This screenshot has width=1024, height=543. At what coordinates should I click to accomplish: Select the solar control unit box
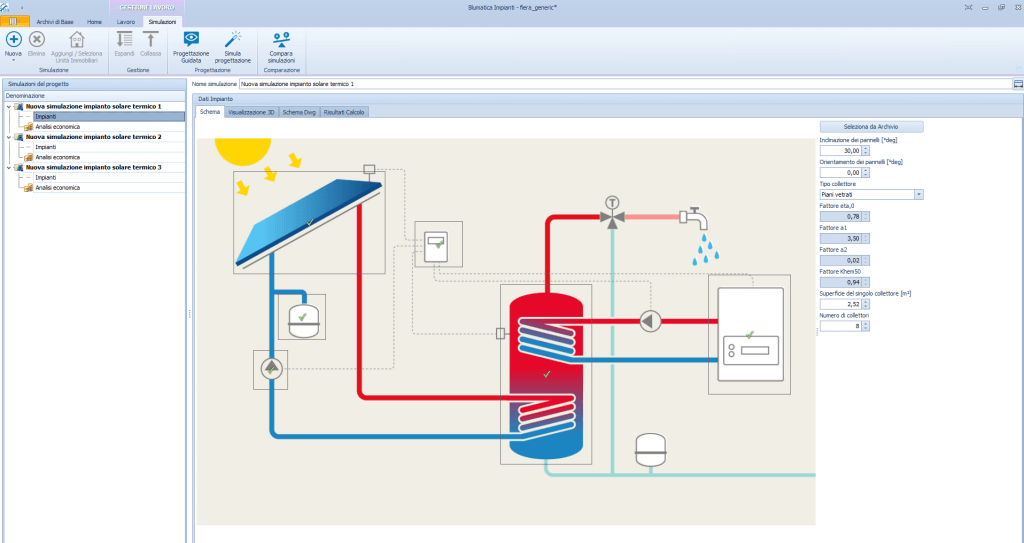tap(438, 246)
